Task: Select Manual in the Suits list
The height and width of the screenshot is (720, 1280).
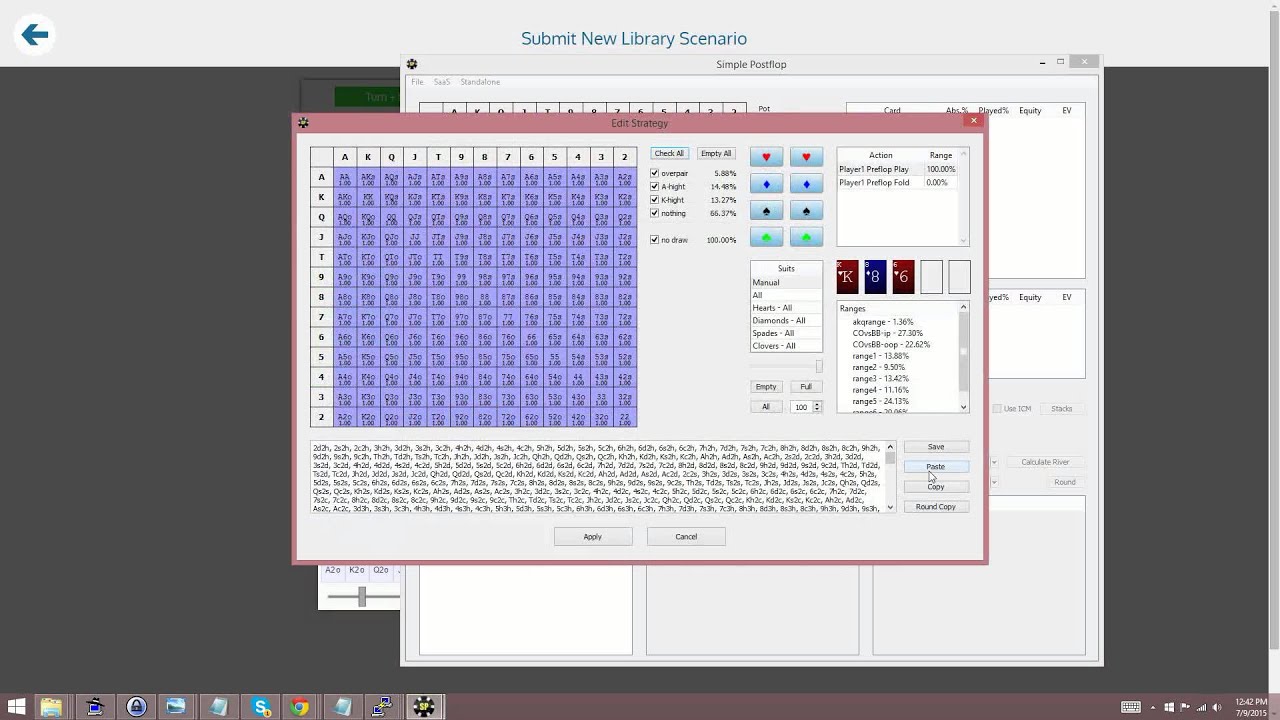Action: click(x=786, y=283)
